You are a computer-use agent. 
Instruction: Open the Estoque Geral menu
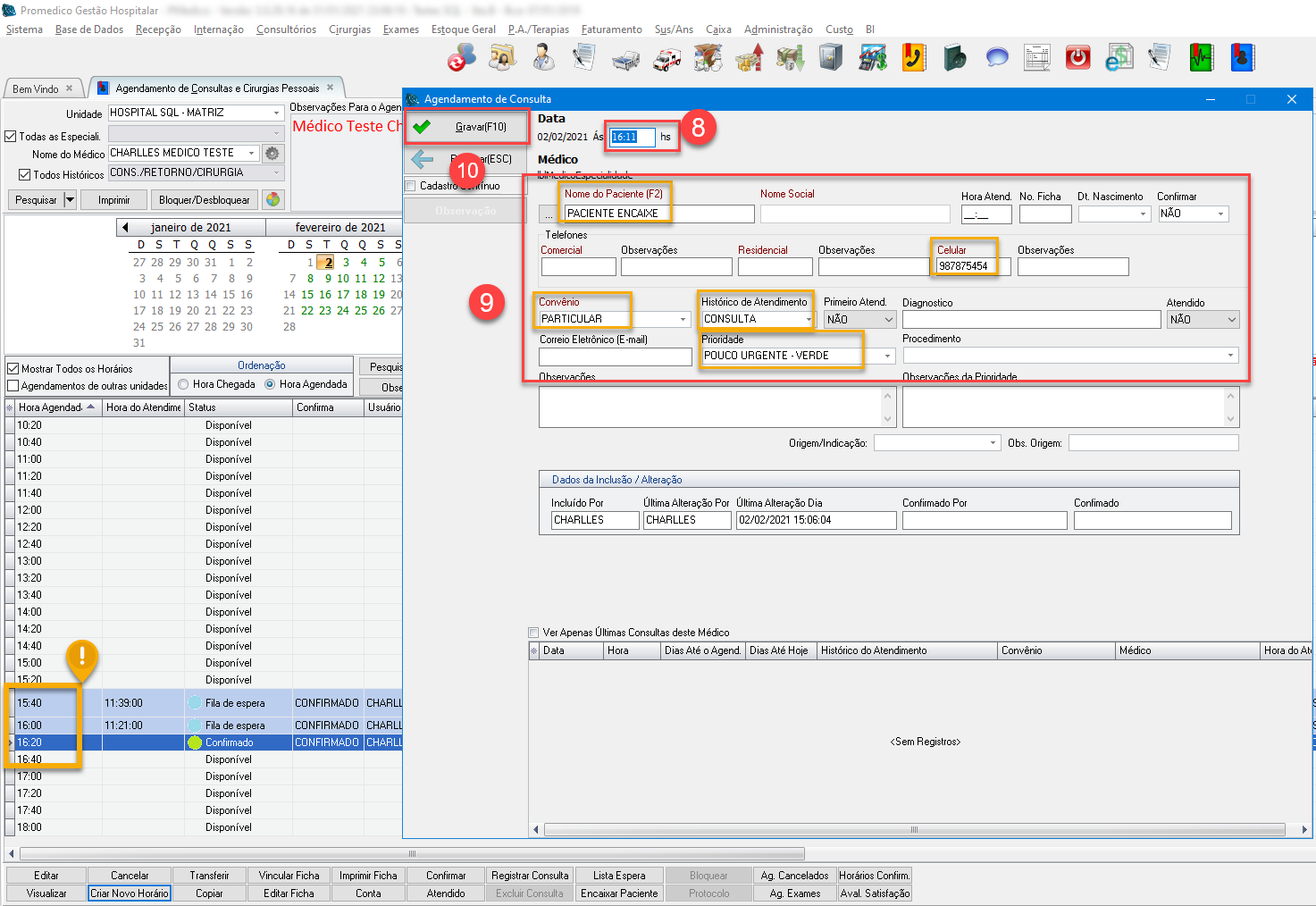(464, 29)
